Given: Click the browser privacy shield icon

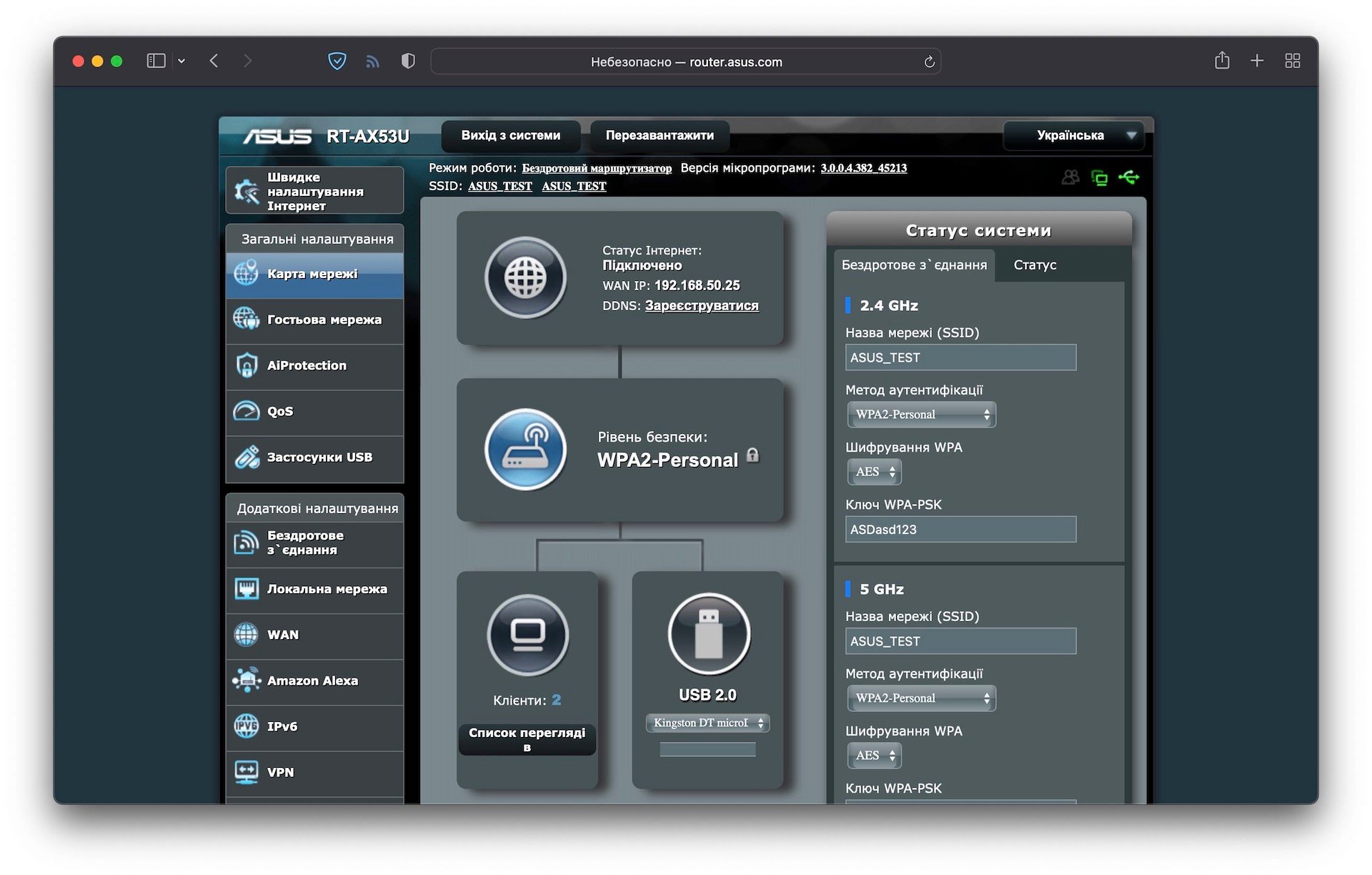Looking at the screenshot, I should tap(337, 61).
